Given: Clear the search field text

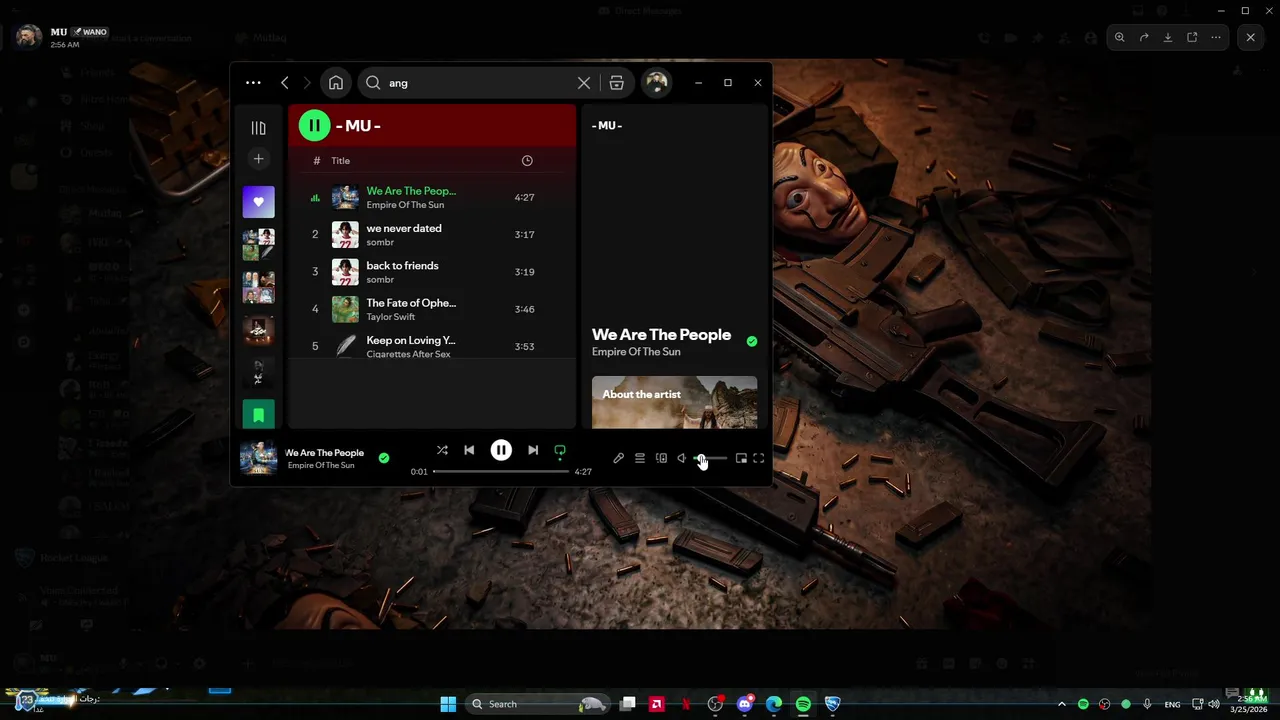Looking at the screenshot, I should click(584, 83).
